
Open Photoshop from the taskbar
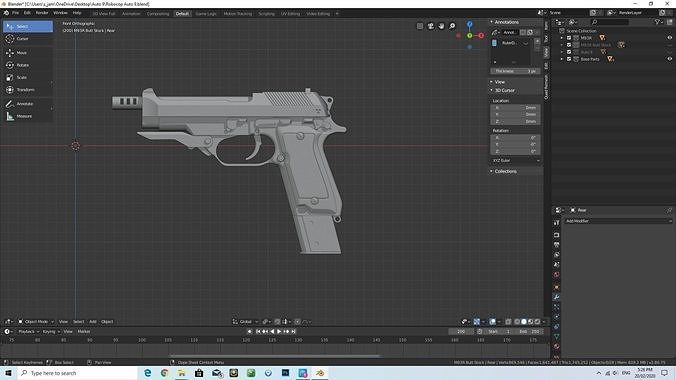(285, 373)
